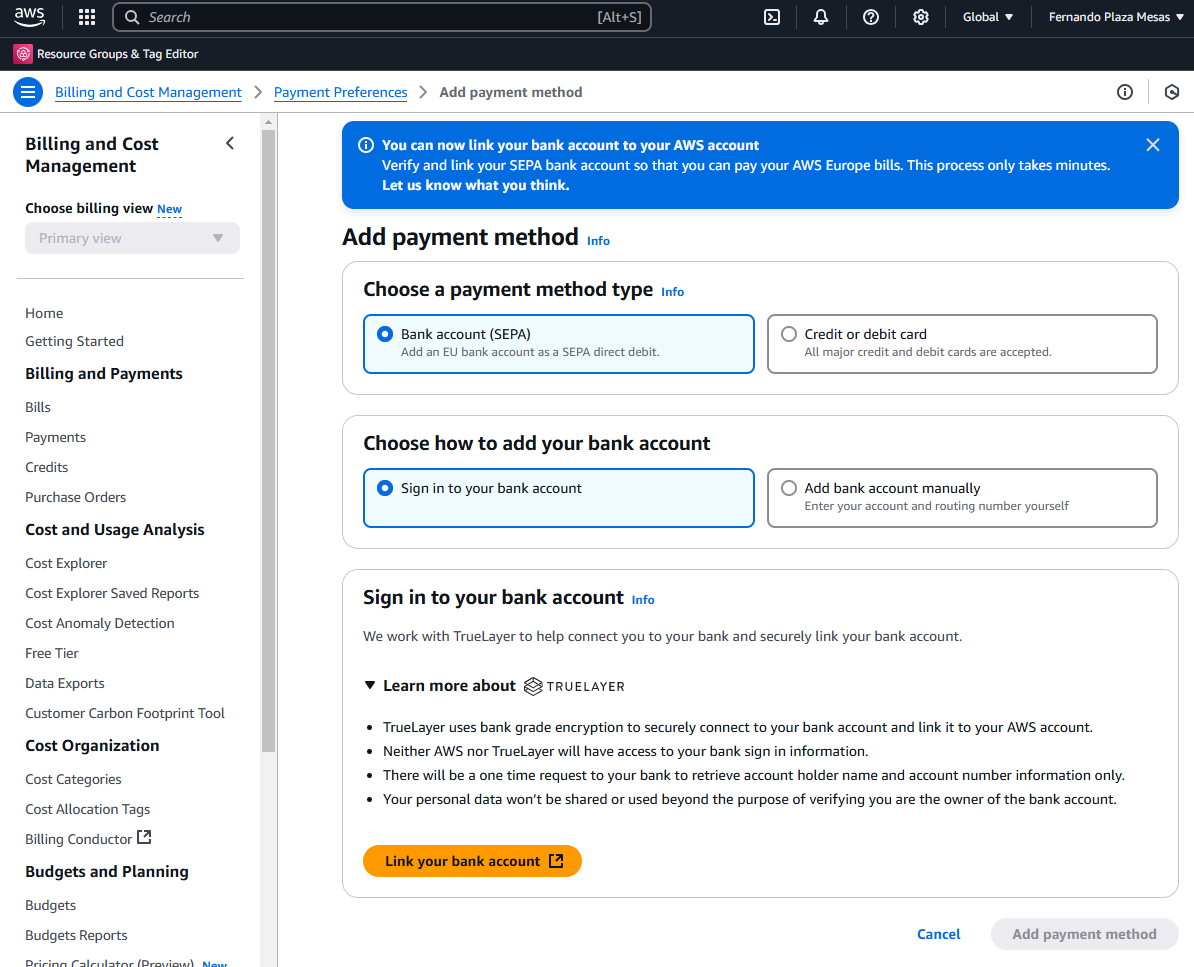
Task: Go to Billing and Cost Management breadcrumb
Action: point(148,92)
